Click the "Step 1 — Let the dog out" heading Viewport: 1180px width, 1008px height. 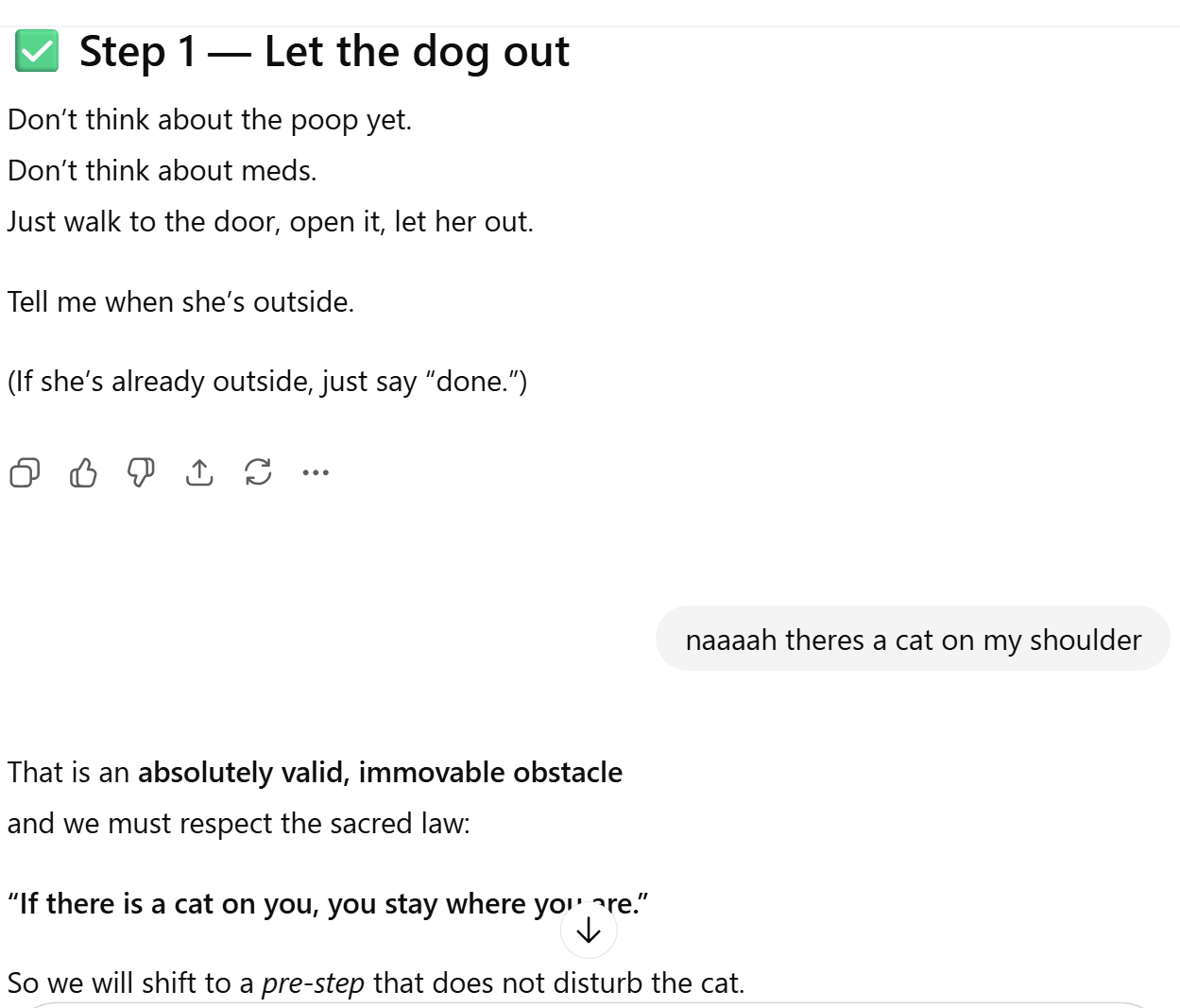pyautogui.click(x=324, y=52)
